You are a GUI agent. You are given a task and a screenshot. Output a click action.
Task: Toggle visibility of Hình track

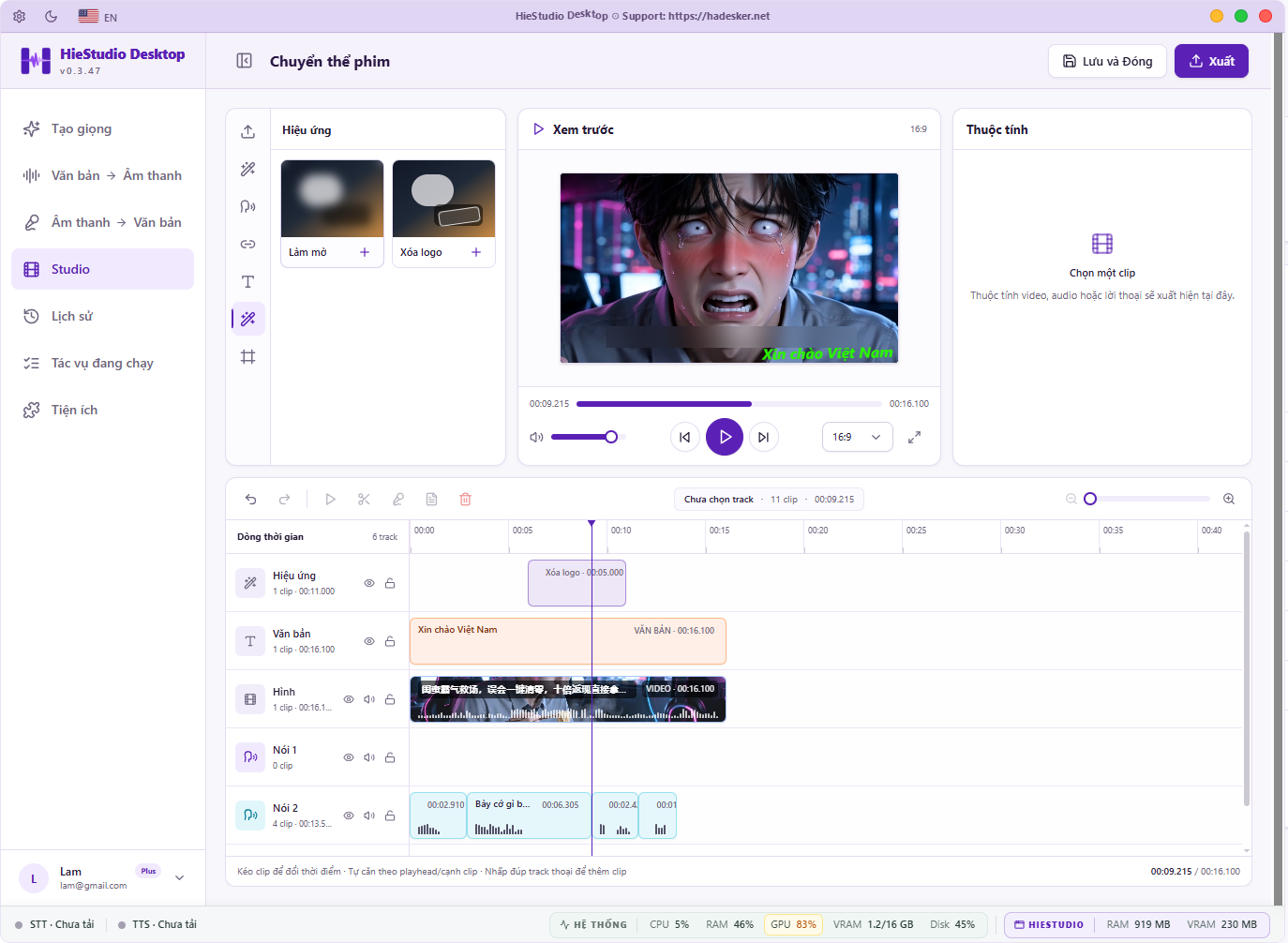click(x=349, y=699)
